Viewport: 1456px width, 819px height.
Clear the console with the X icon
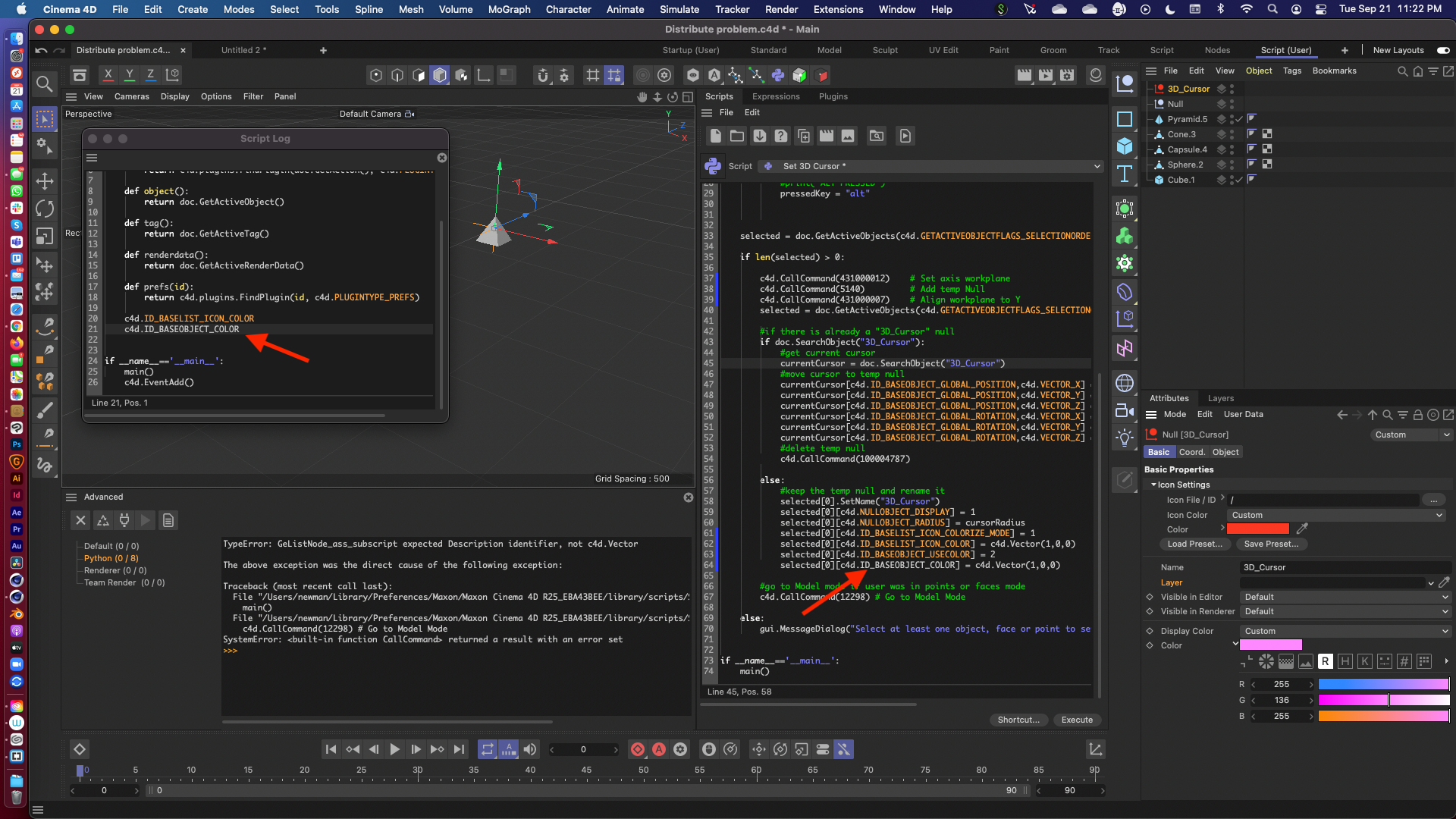point(80,520)
